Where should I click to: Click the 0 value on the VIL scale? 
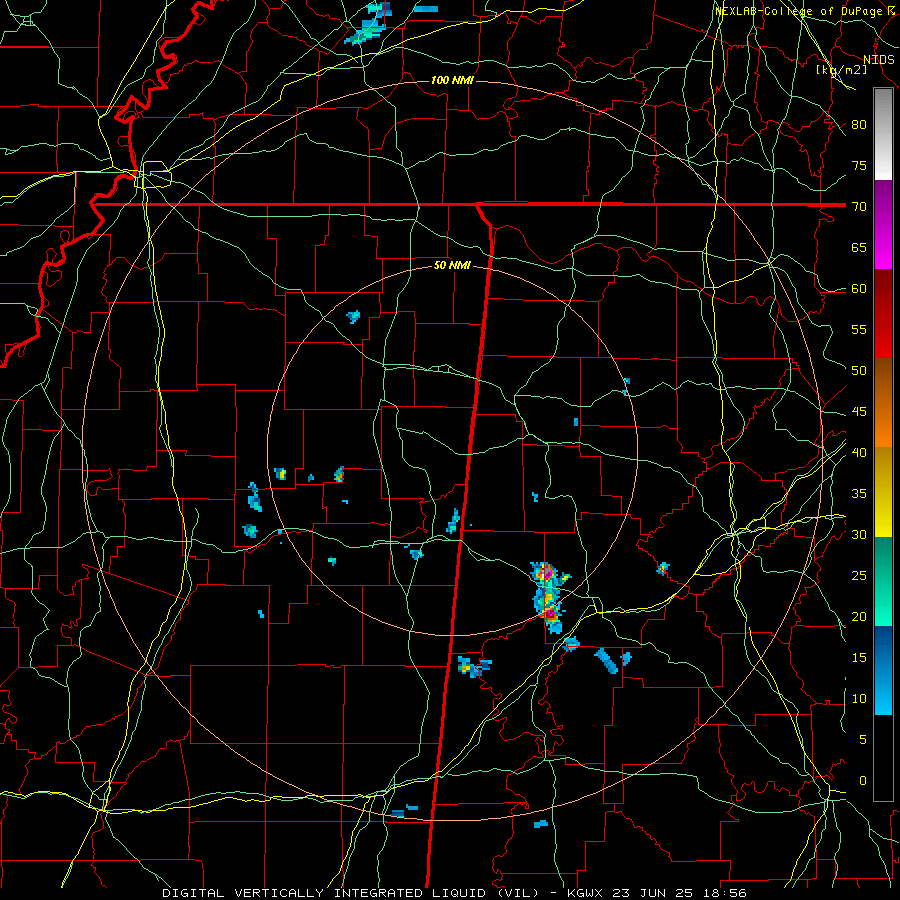863,781
